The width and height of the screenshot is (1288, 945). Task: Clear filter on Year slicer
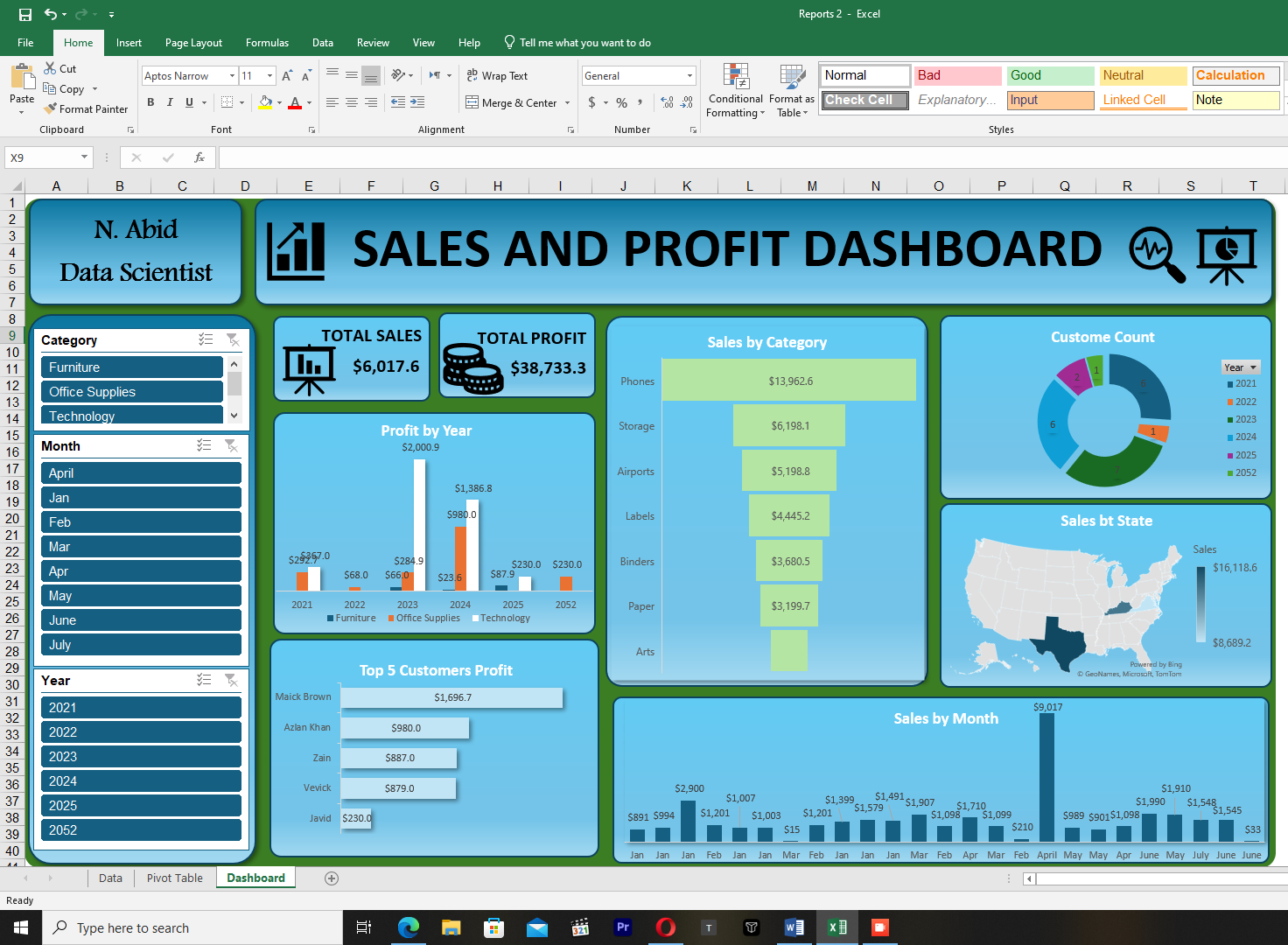pos(231,680)
